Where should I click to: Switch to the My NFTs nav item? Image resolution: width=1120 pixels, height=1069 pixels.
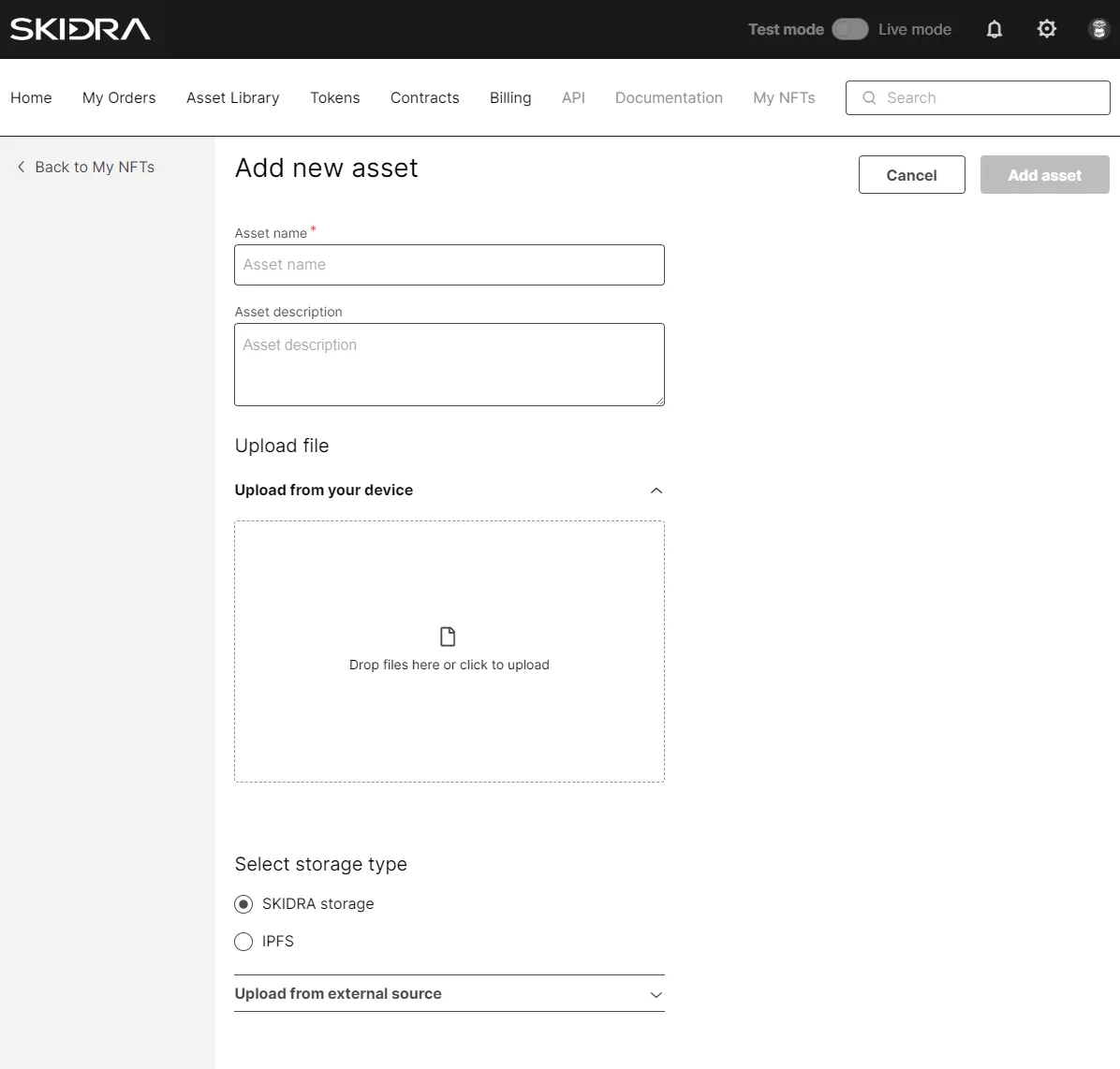(x=785, y=98)
